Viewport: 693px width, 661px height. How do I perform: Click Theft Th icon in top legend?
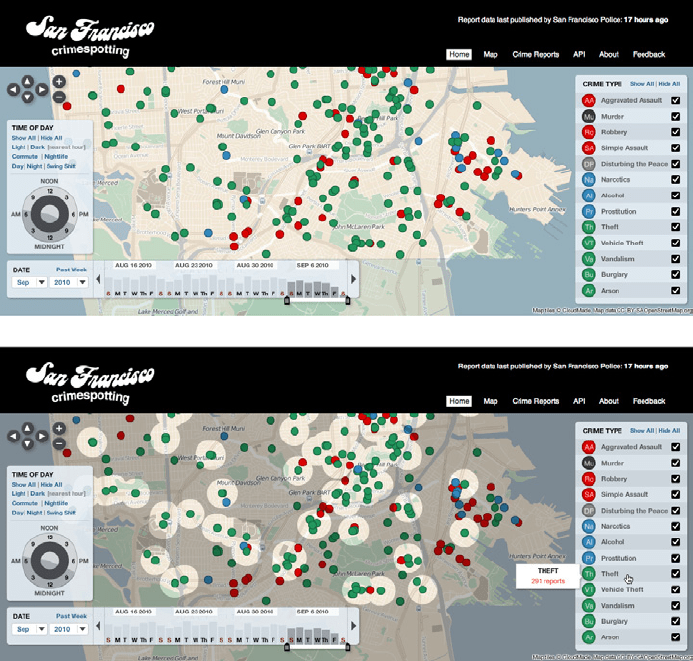pos(588,227)
